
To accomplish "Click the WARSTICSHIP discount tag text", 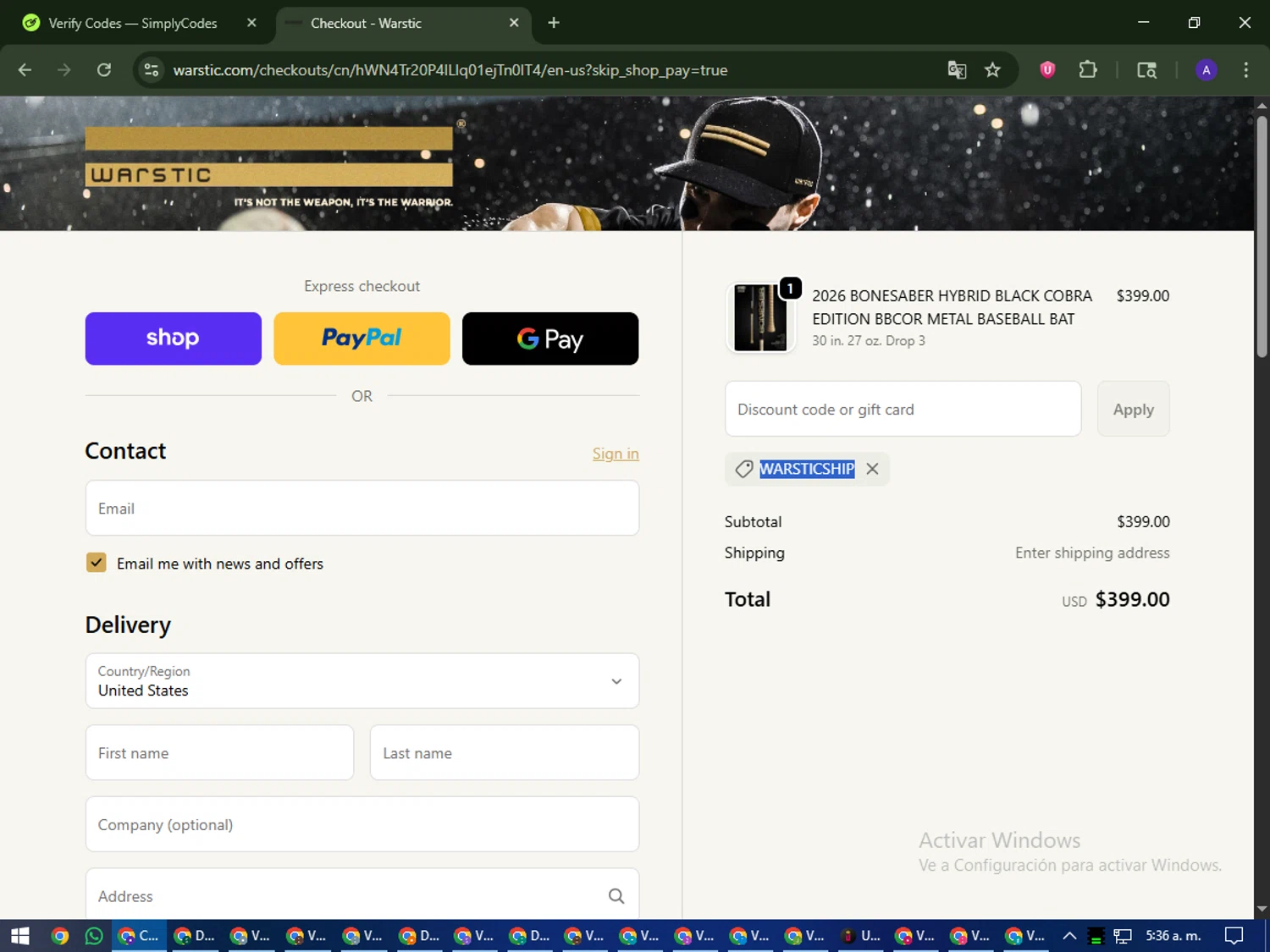I will coord(807,469).
